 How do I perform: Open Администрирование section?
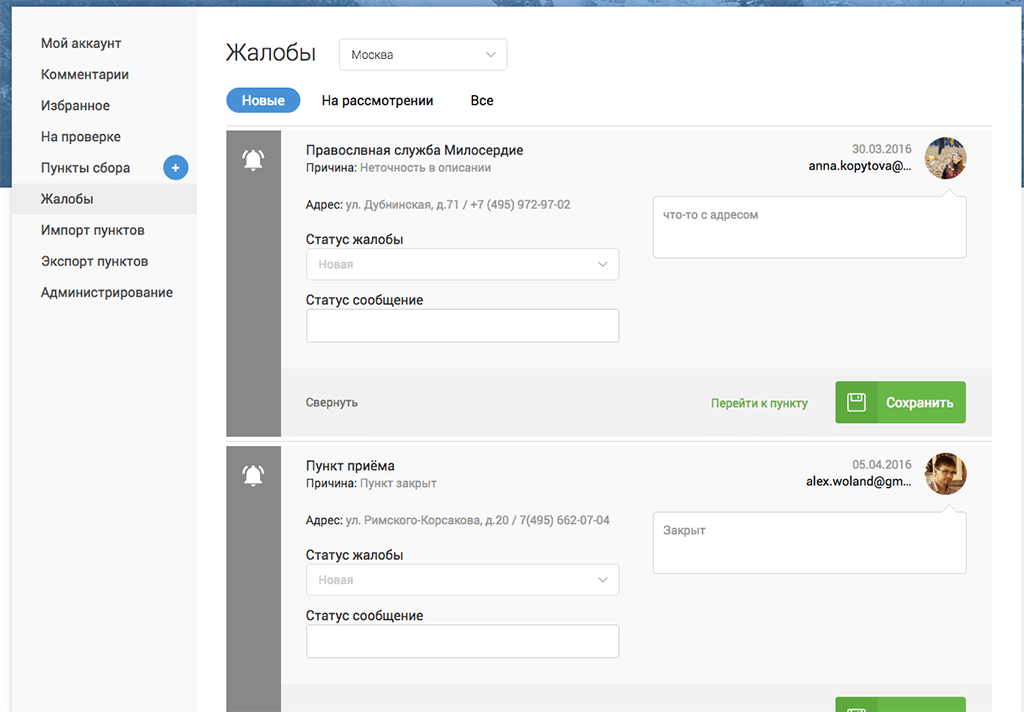(107, 293)
